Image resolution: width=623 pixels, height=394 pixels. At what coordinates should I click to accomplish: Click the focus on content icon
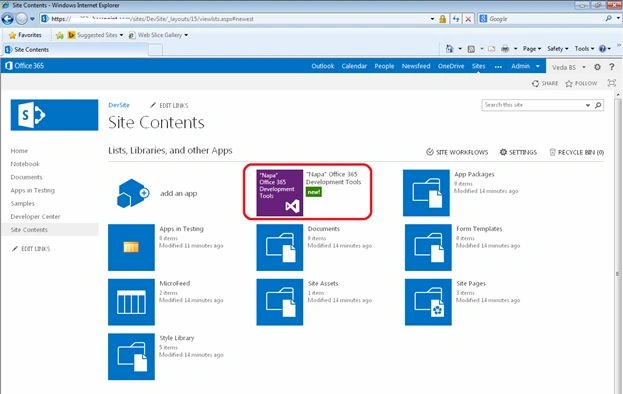[x=612, y=83]
